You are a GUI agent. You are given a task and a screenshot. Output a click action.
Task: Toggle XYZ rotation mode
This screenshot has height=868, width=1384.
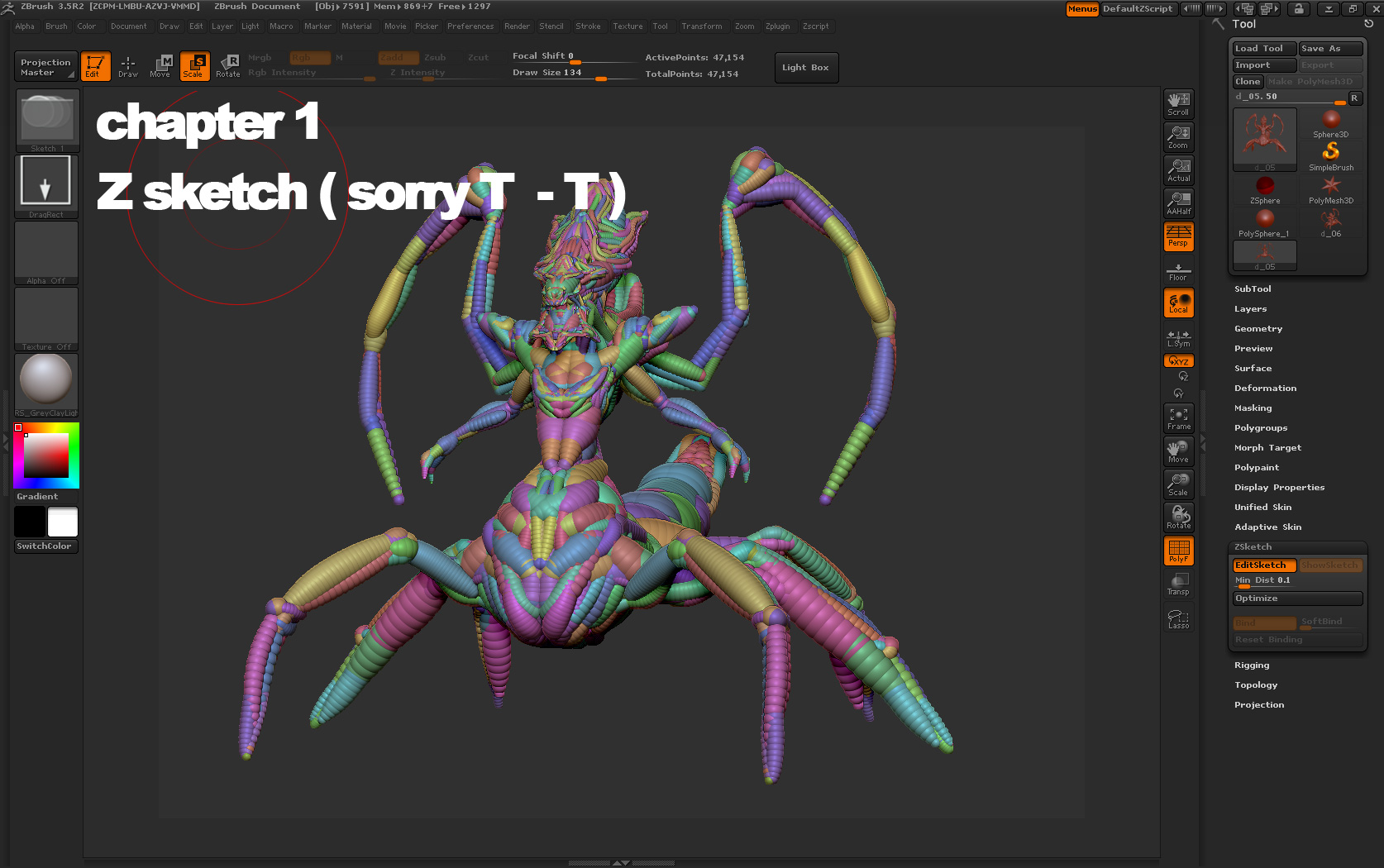pyautogui.click(x=1179, y=360)
